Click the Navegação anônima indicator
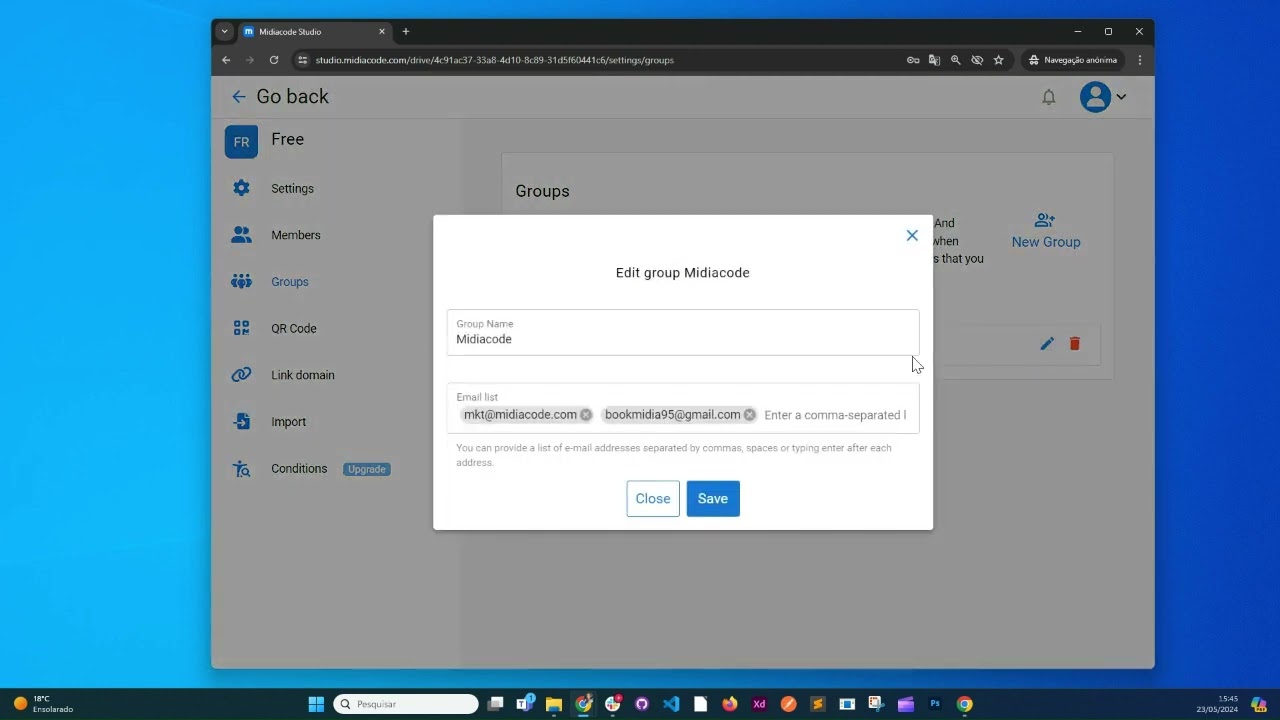Viewport: 1280px width, 720px height. coord(1073,60)
